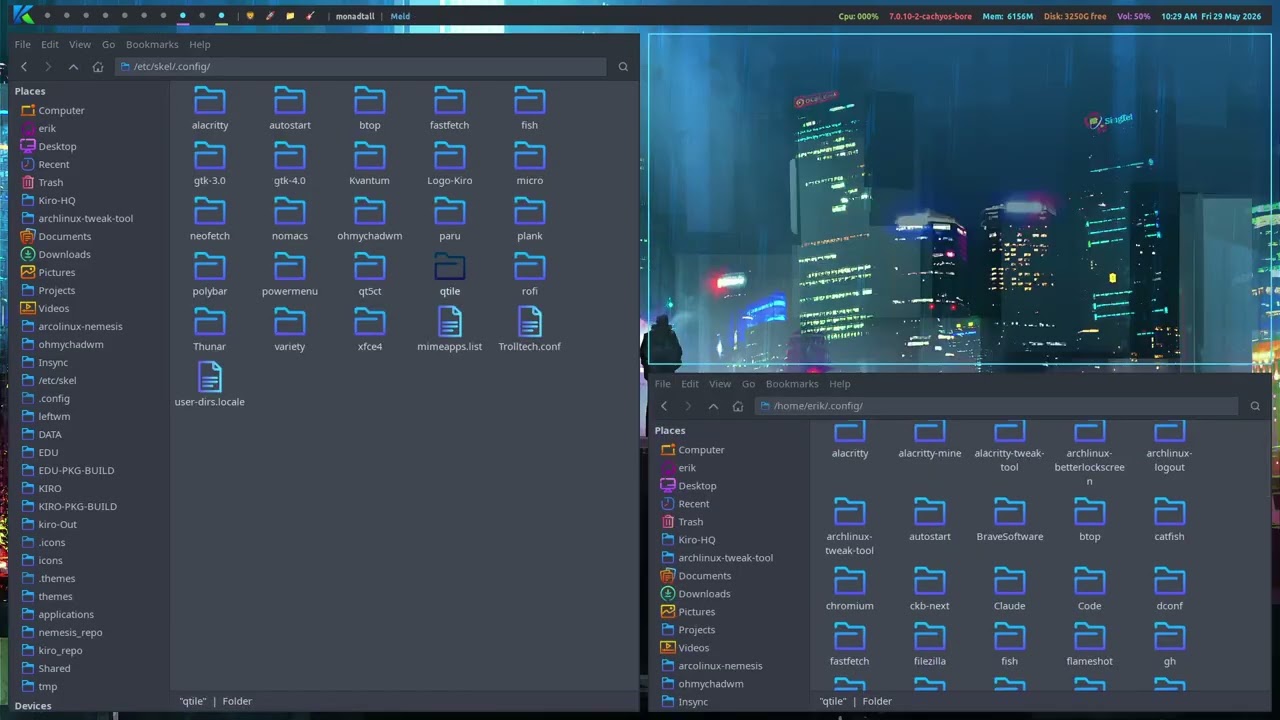Open the Edit menu in the /etc/skel window
Image resolution: width=1280 pixels, height=720 pixels.
pos(50,45)
